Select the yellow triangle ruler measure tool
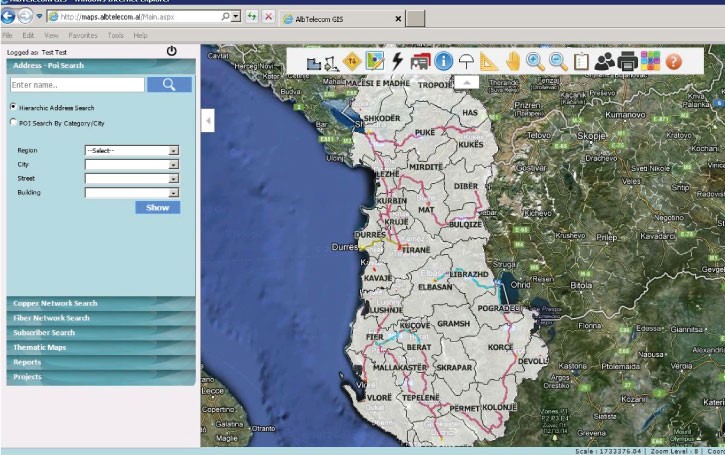Viewport: 725px width, 455px height. pyautogui.click(x=489, y=61)
